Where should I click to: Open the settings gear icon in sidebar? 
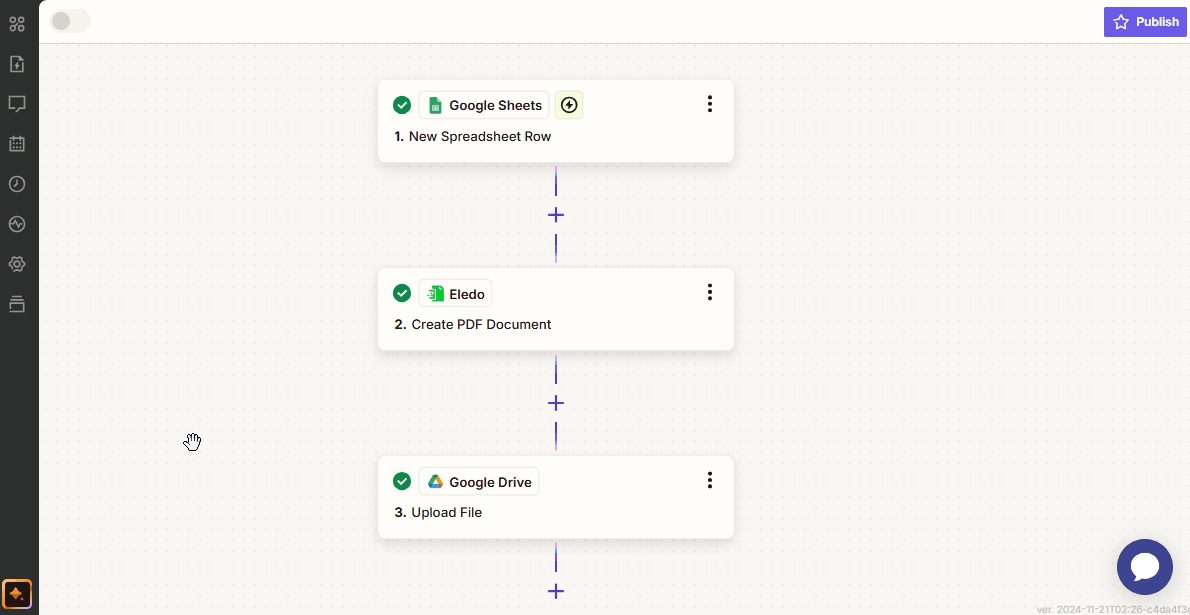coord(17,264)
